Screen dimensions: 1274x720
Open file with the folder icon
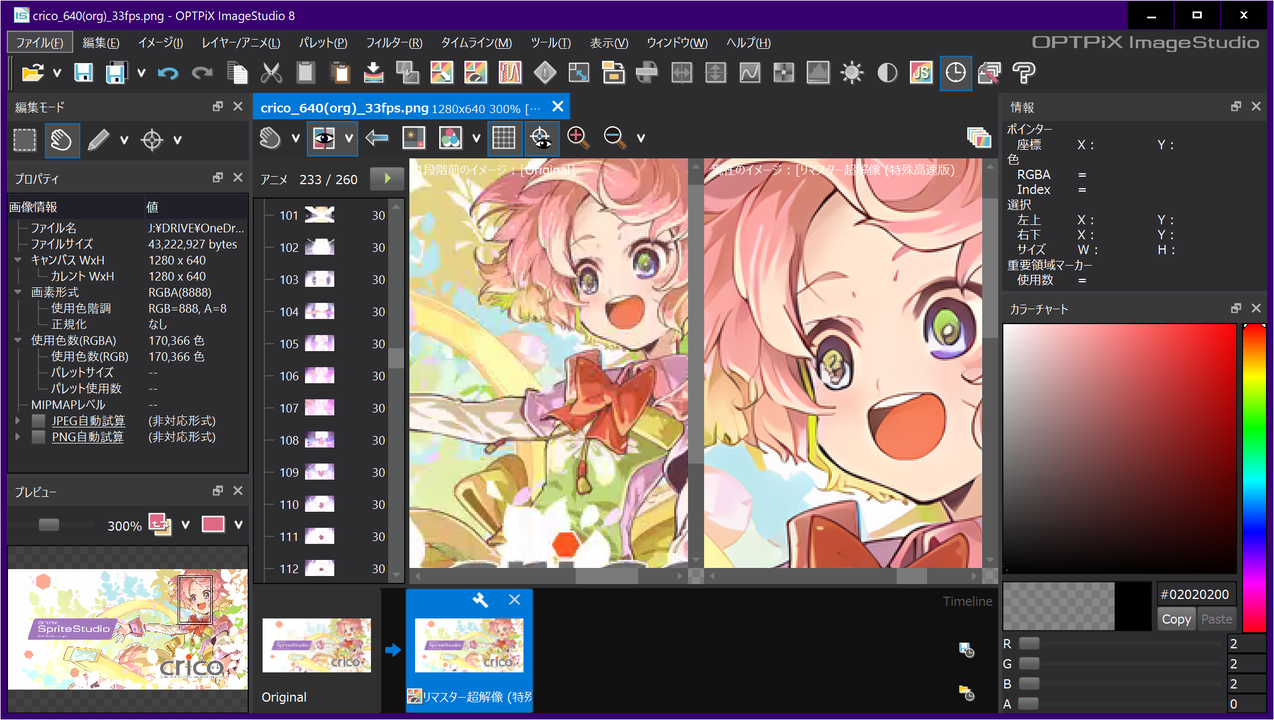tap(33, 72)
